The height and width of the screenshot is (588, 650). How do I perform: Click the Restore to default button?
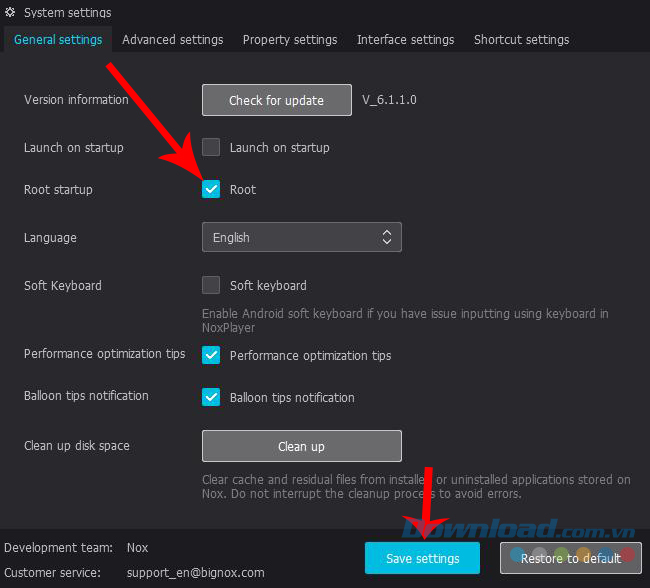point(571,558)
